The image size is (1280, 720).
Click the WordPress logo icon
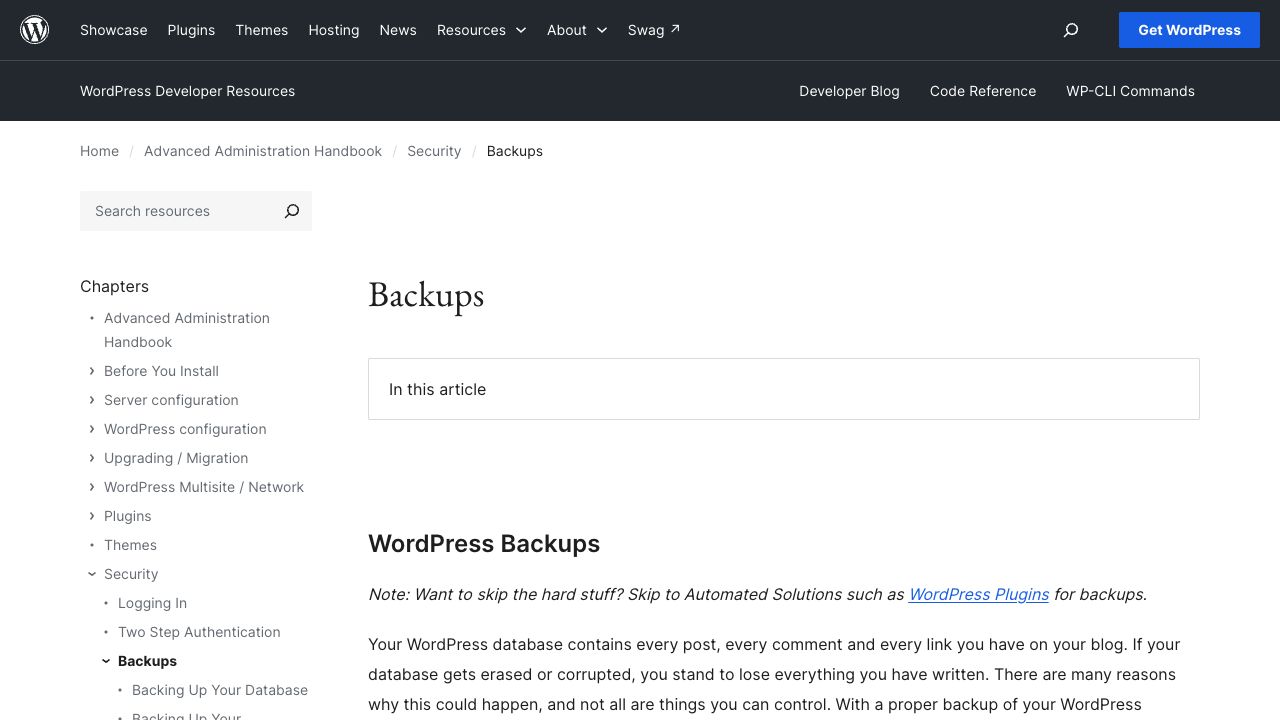coord(35,30)
